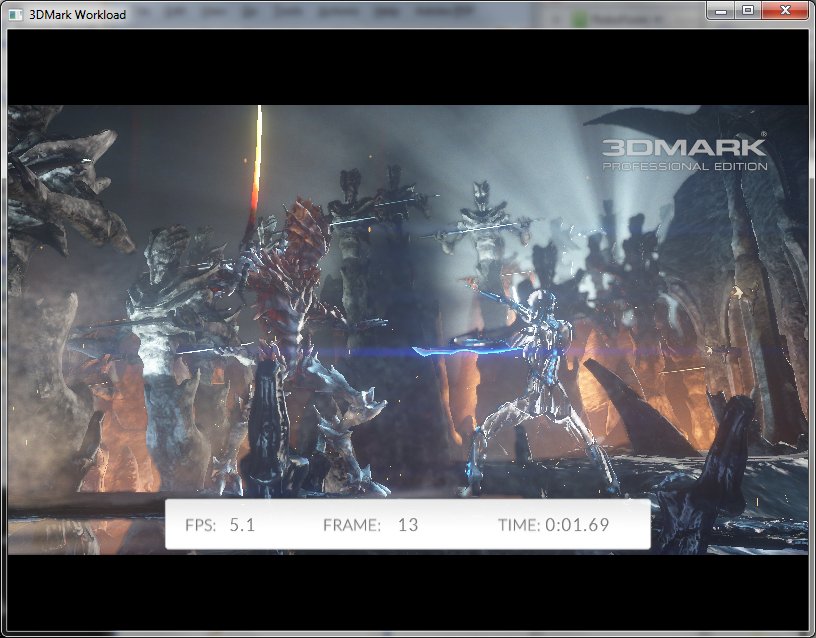This screenshot has width=816, height=638.
Task: Click the vertical orange light beam
Action: [258, 165]
